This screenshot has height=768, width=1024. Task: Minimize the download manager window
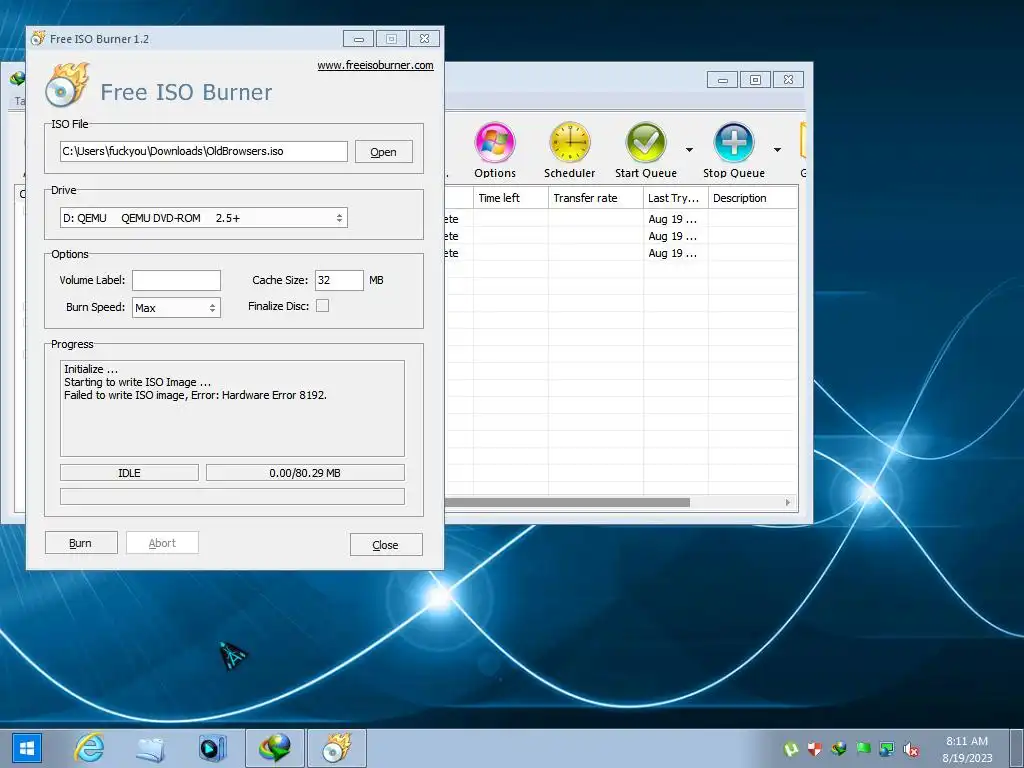722,80
